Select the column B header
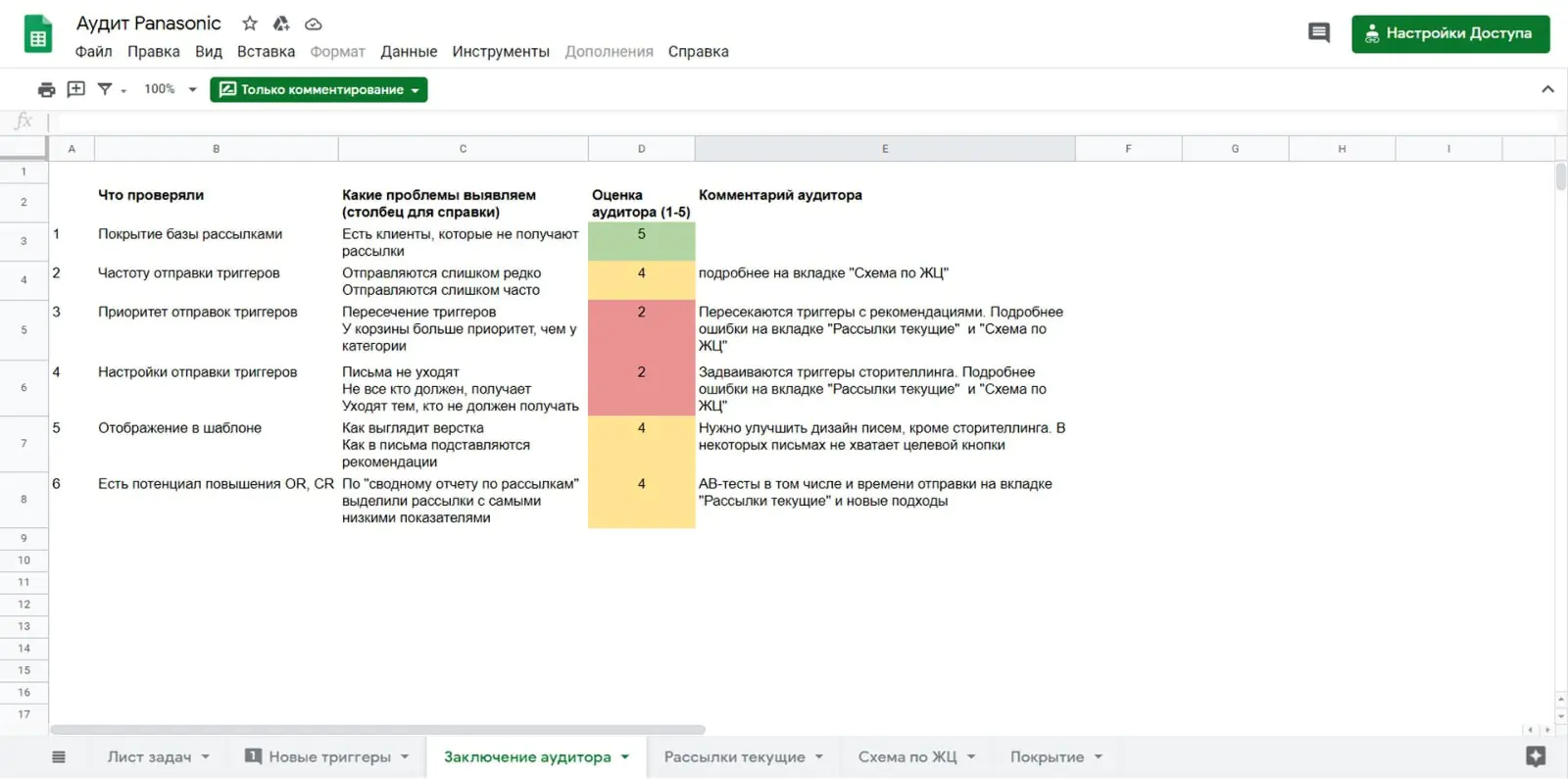Screen dimensions: 1568x779 [217, 149]
